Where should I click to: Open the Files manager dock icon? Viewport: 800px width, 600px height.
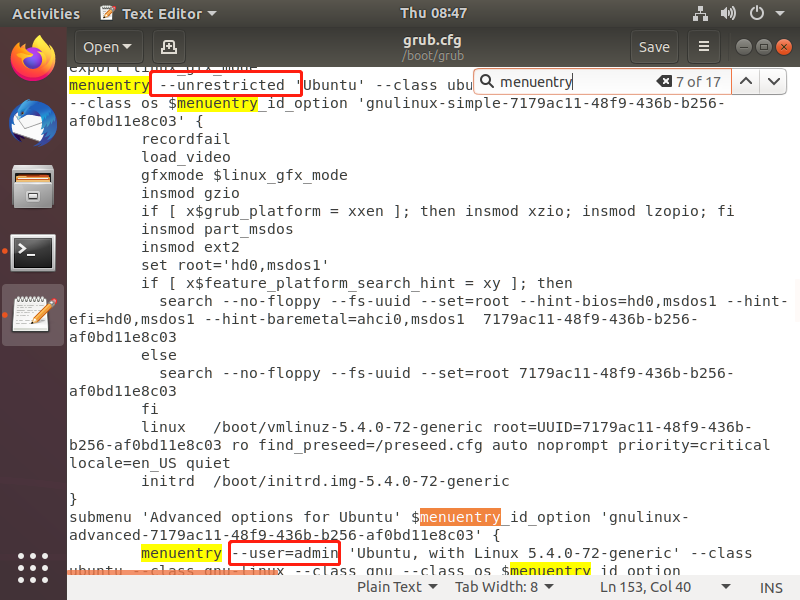33,187
